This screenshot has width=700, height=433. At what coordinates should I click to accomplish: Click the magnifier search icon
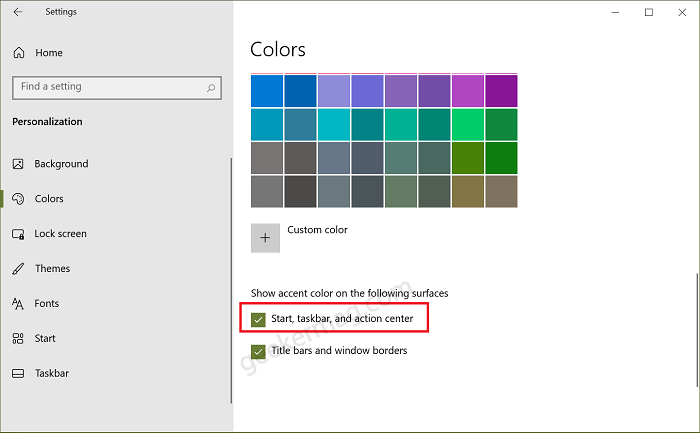coord(211,88)
